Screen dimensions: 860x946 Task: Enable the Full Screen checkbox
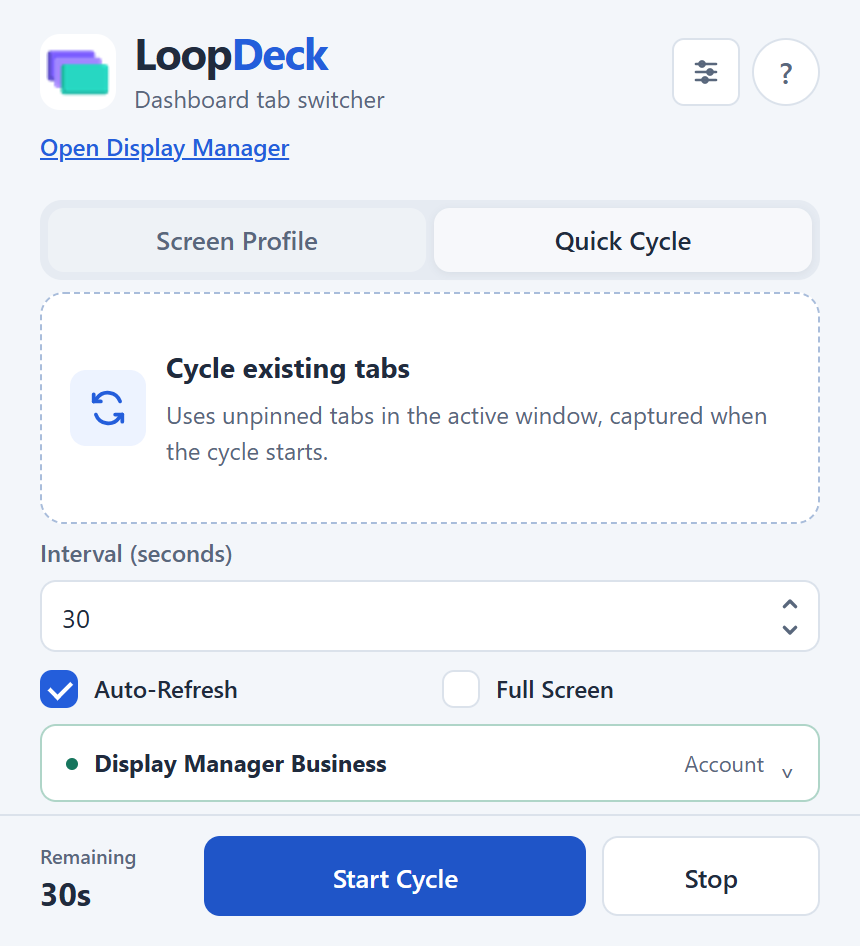[461, 689]
